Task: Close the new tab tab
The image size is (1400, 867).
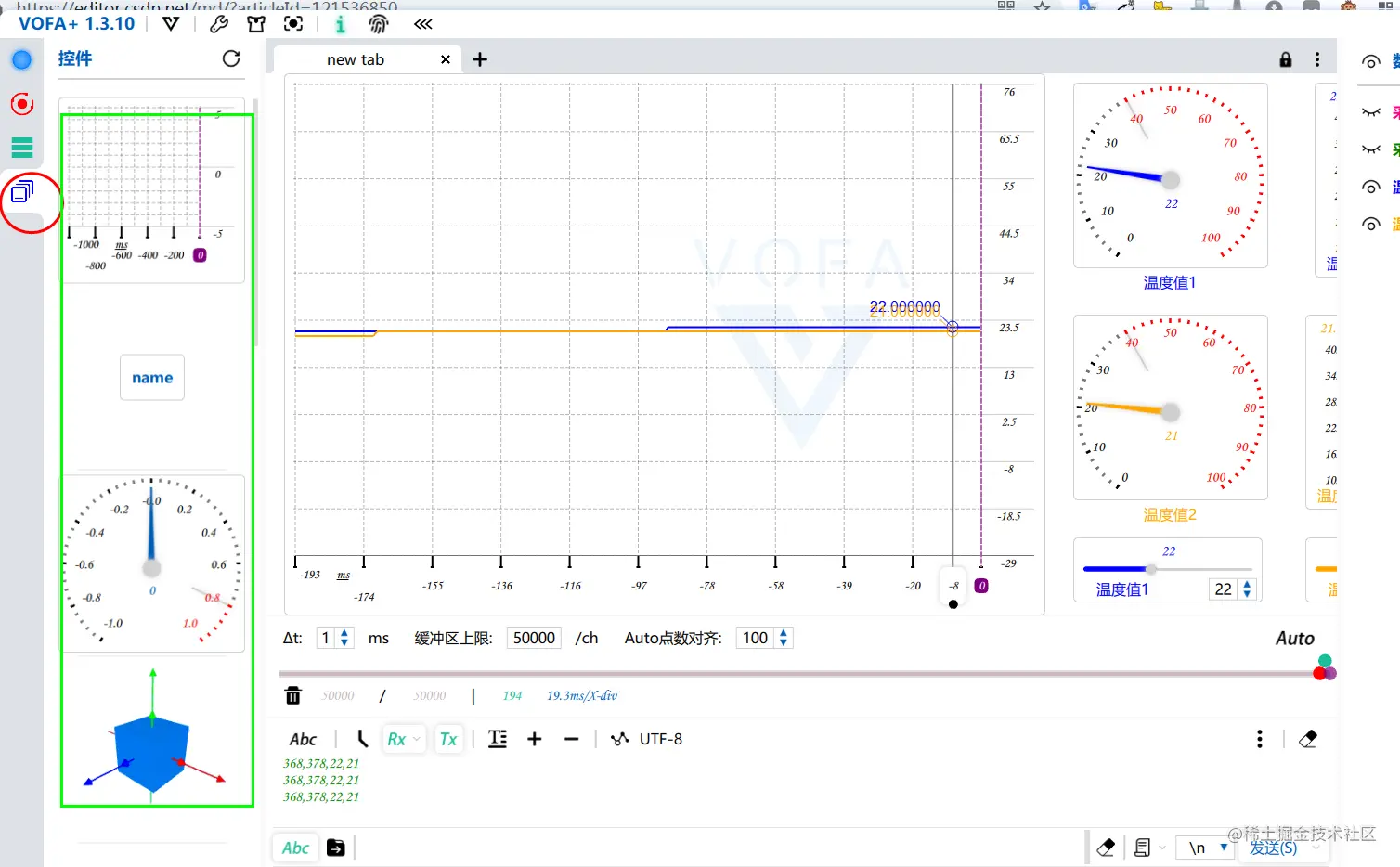Action: (446, 59)
